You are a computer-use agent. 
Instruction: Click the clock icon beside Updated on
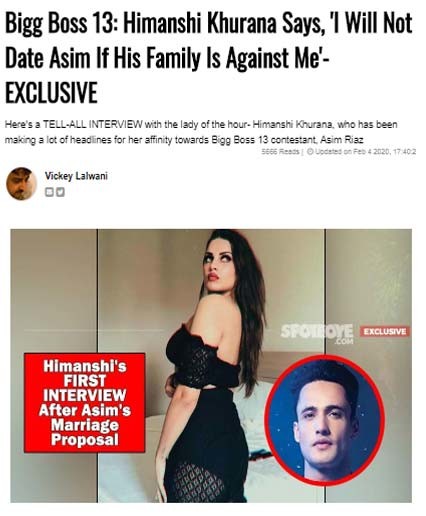click(x=310, y=151)
